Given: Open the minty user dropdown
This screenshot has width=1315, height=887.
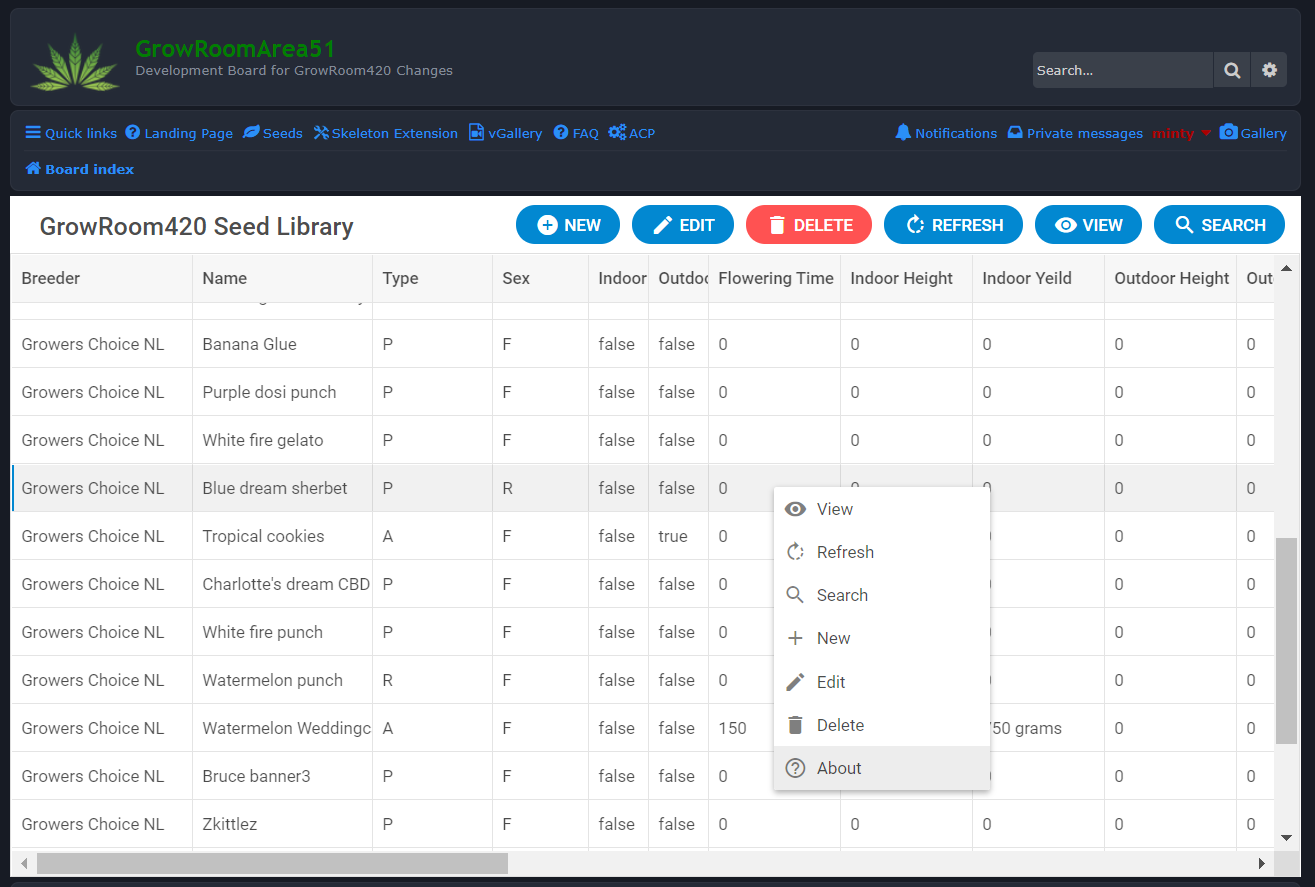Looking at the screenshot, I should (1181, 133).
